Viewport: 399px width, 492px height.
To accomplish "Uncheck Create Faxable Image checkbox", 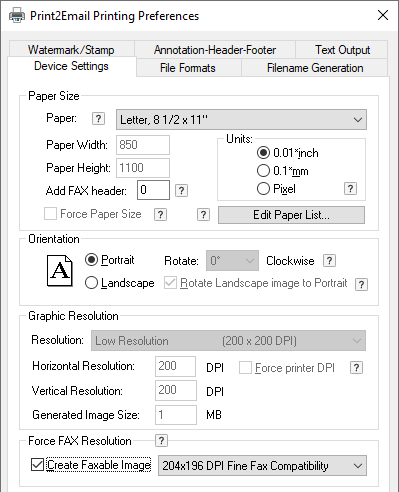I will [x=37, y=465].
